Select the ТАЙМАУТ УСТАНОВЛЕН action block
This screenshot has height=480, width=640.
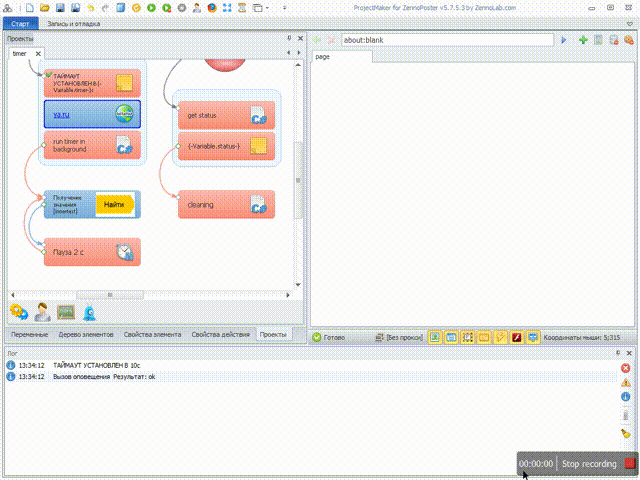[92, 83]
